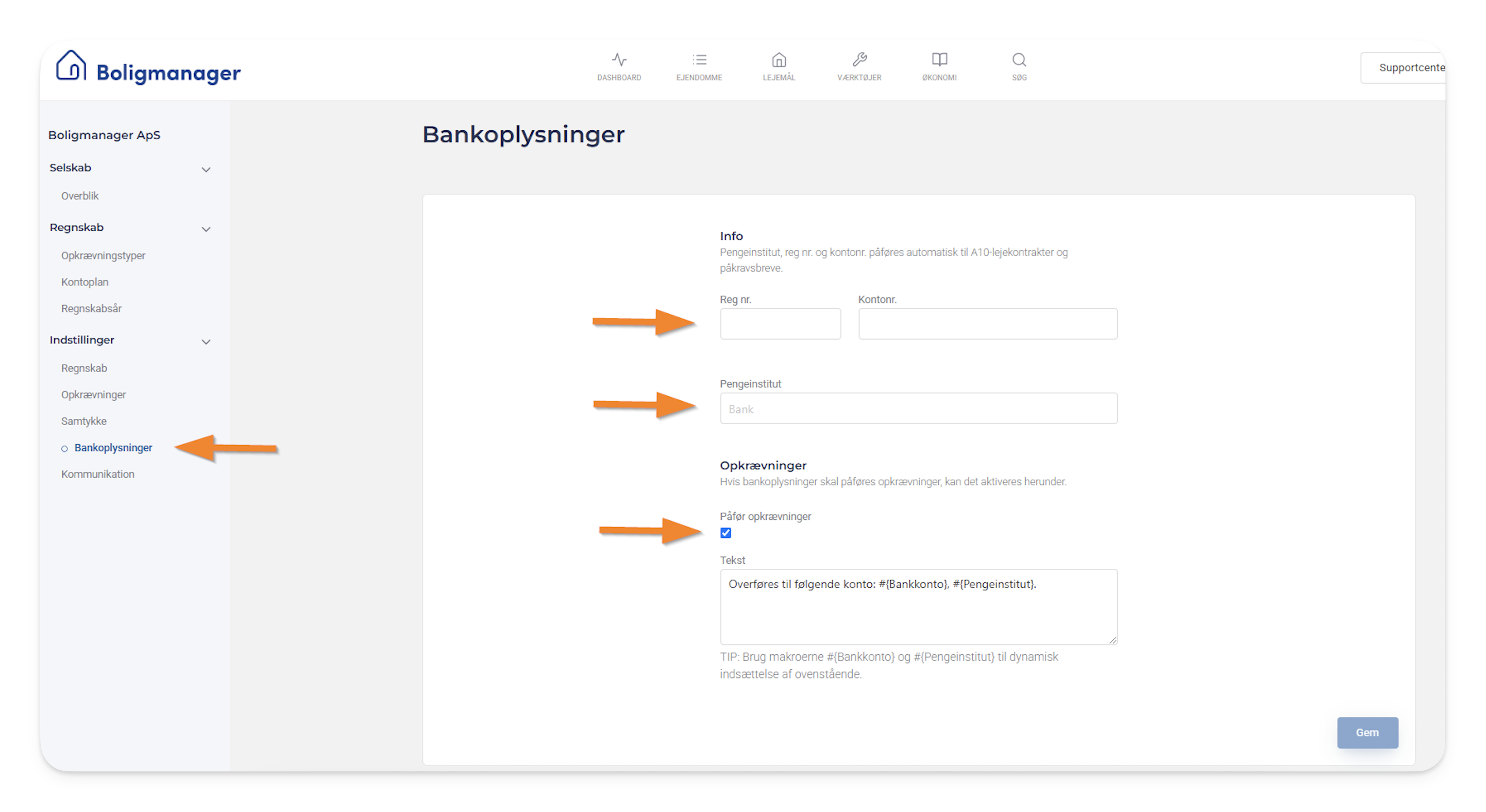Click the Indstillinger section heading
Viewport: 1486px width, 812px height.
82,340
